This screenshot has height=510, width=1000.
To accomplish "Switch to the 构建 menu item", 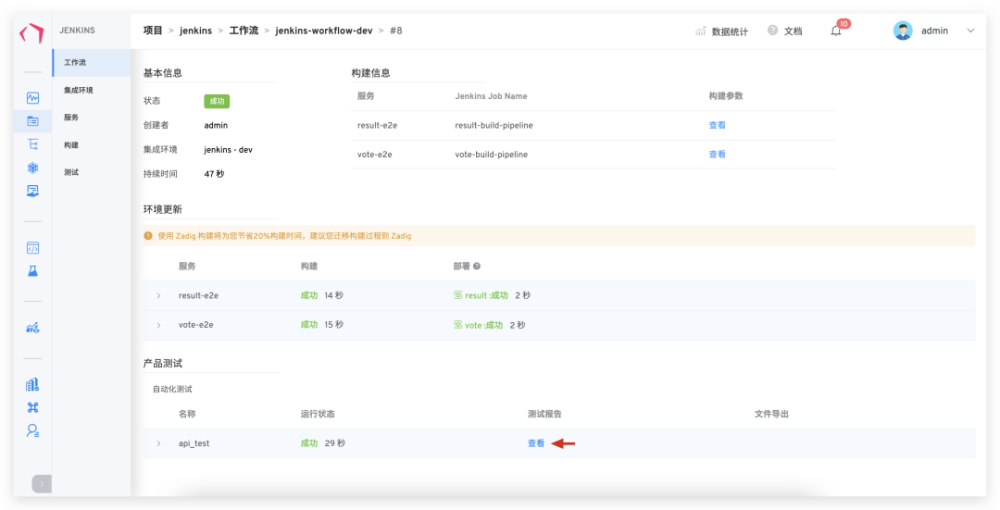I will click(x=71, y=145).
